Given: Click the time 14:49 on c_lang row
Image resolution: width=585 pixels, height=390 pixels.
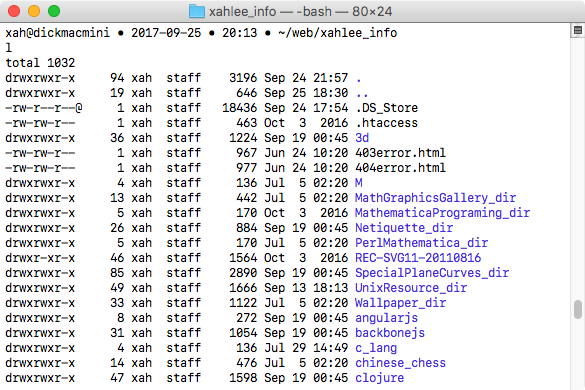Looking at the screenshot, I should tap(331, 348).
